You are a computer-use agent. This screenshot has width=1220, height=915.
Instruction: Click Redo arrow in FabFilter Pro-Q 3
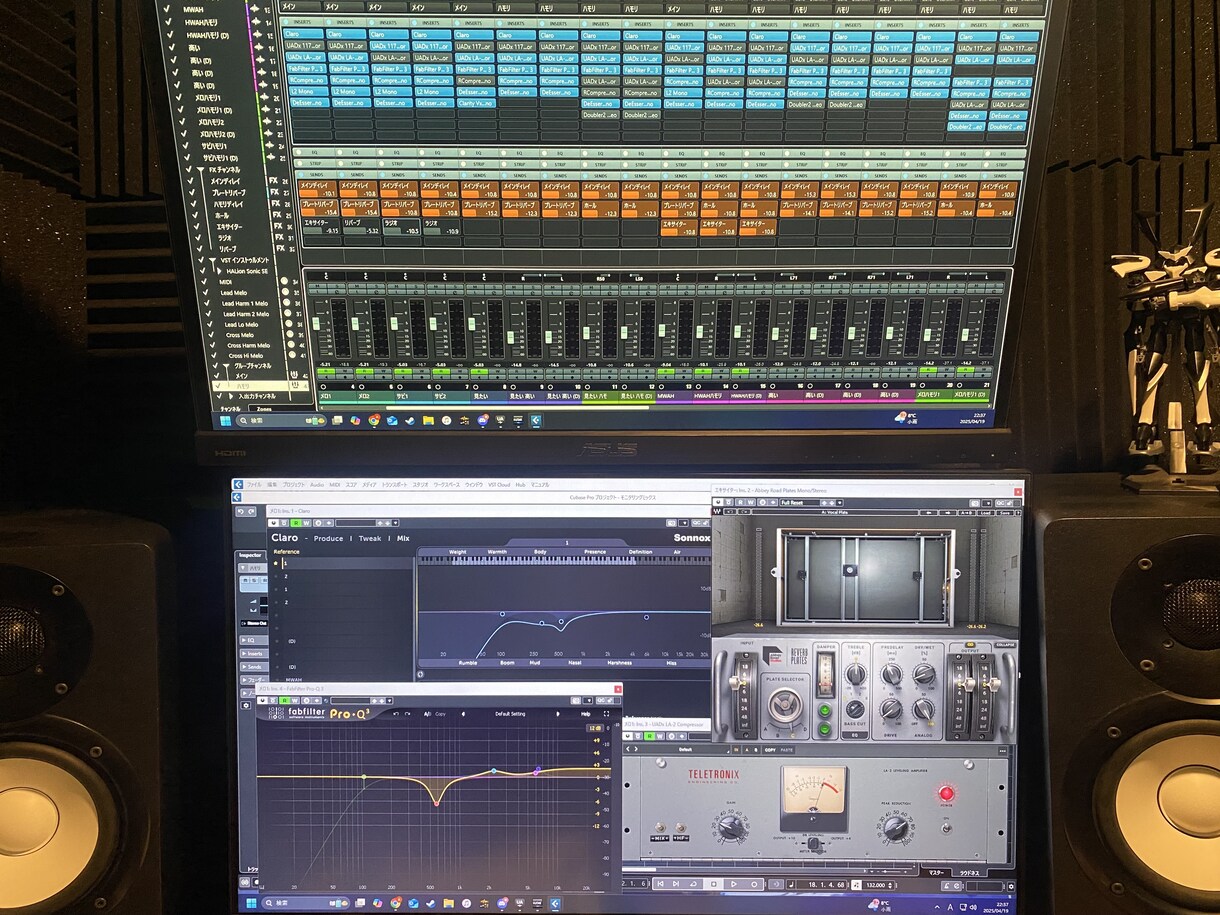tap(408, 714)
